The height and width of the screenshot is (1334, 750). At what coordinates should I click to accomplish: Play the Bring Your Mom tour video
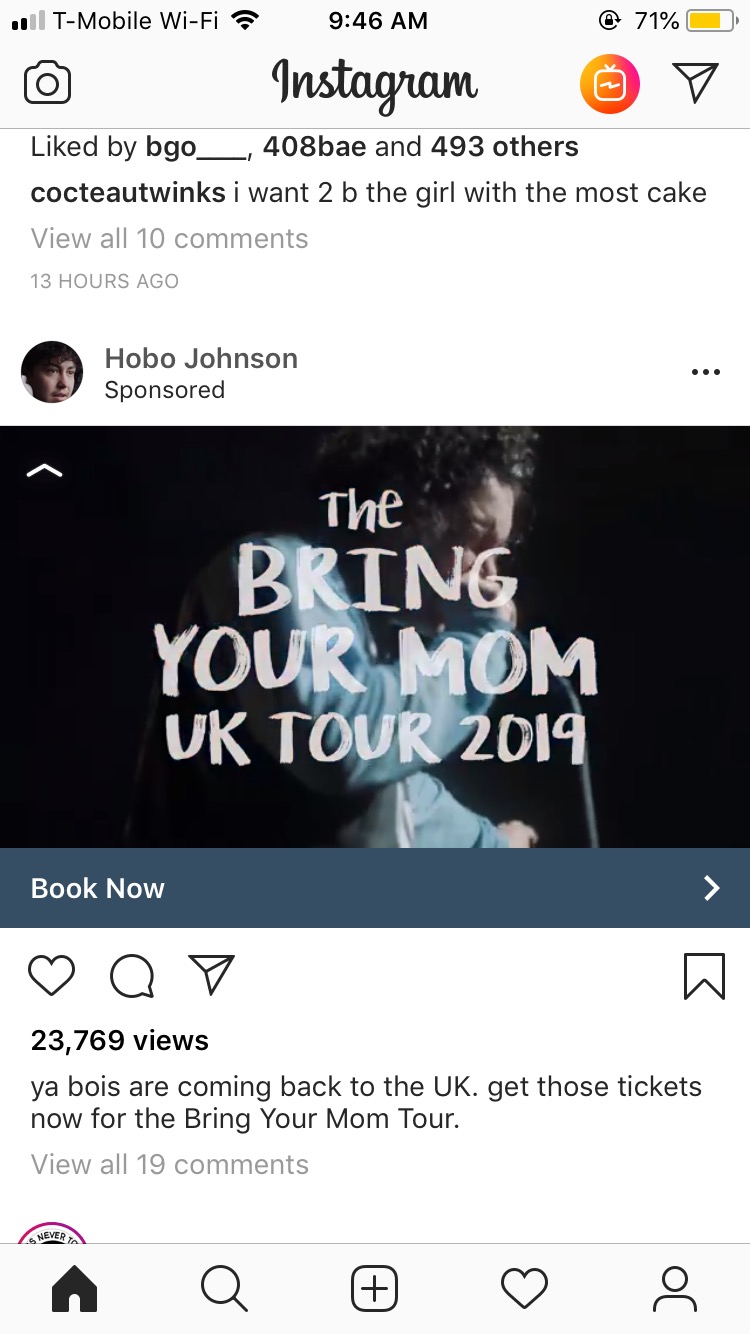(375, 637)
